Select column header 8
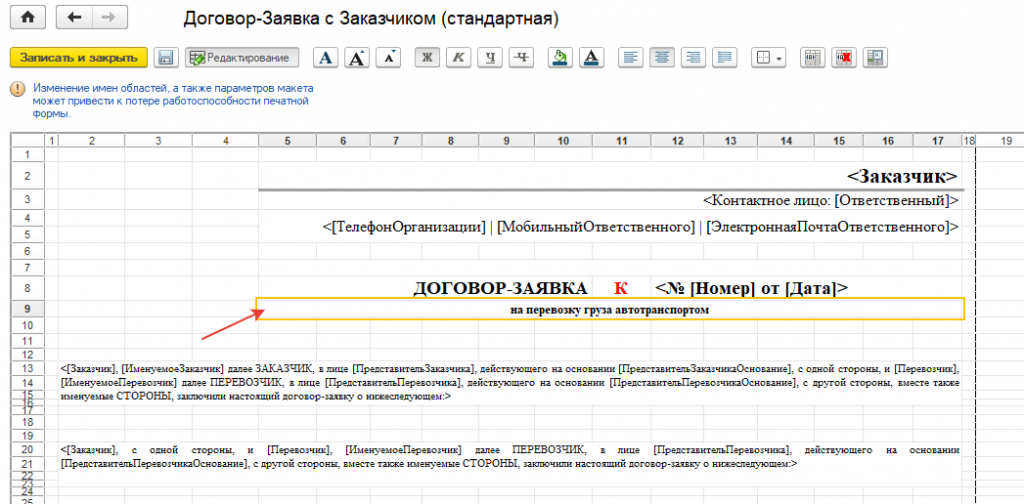Viewport: 1024px width, 504px height. (451, 140)
